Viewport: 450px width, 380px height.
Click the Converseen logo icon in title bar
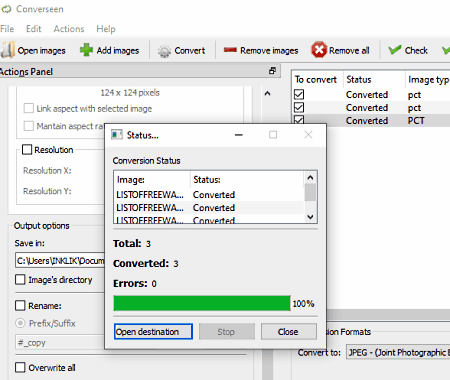pyautogui.click(x=6, y=9)
